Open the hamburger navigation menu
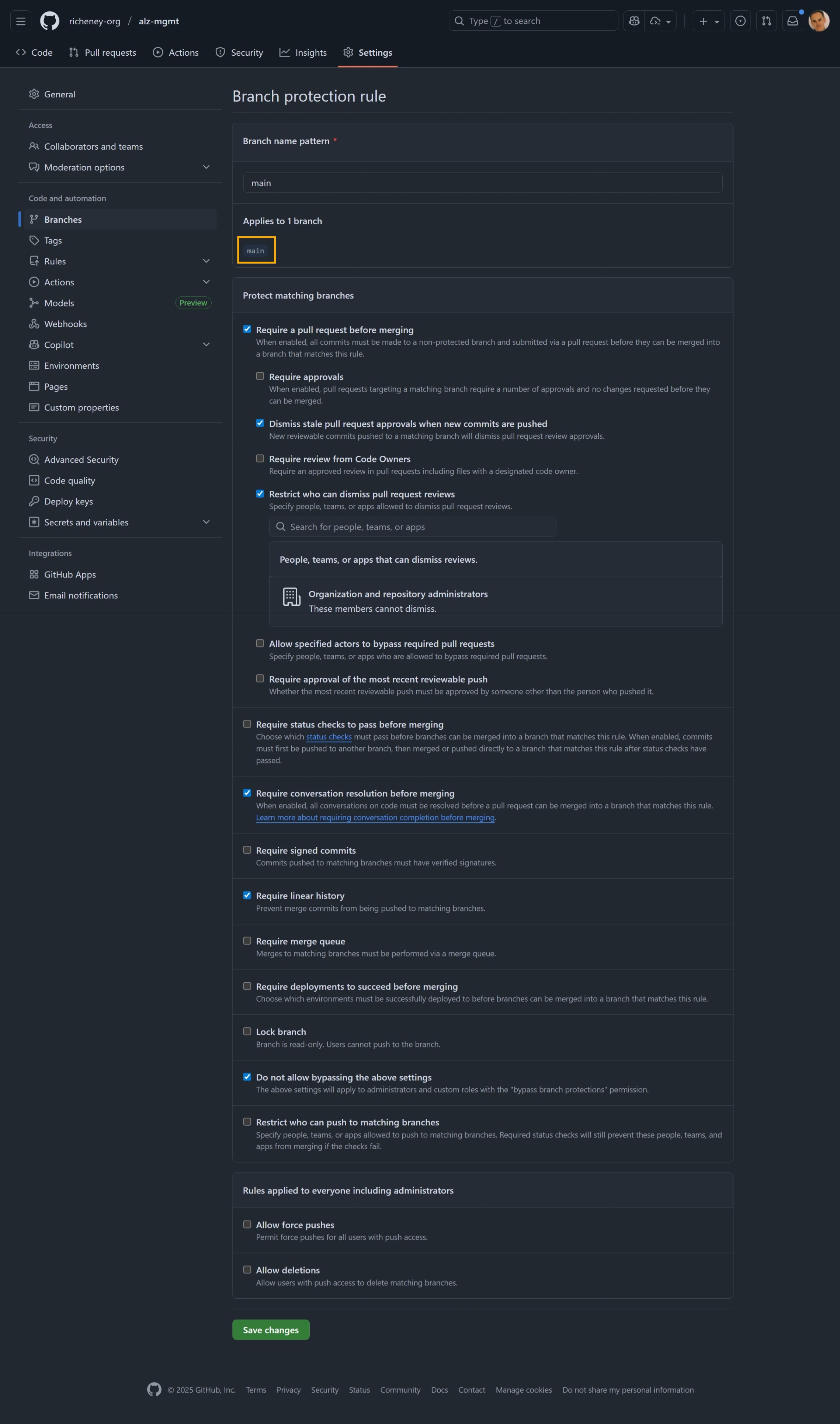Viewport: 840px width, 1424px height. click(21, 21)
